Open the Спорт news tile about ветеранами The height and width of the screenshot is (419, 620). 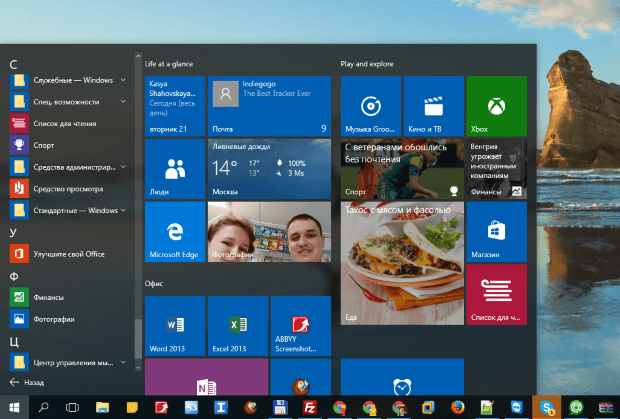[x=402, y=169]
